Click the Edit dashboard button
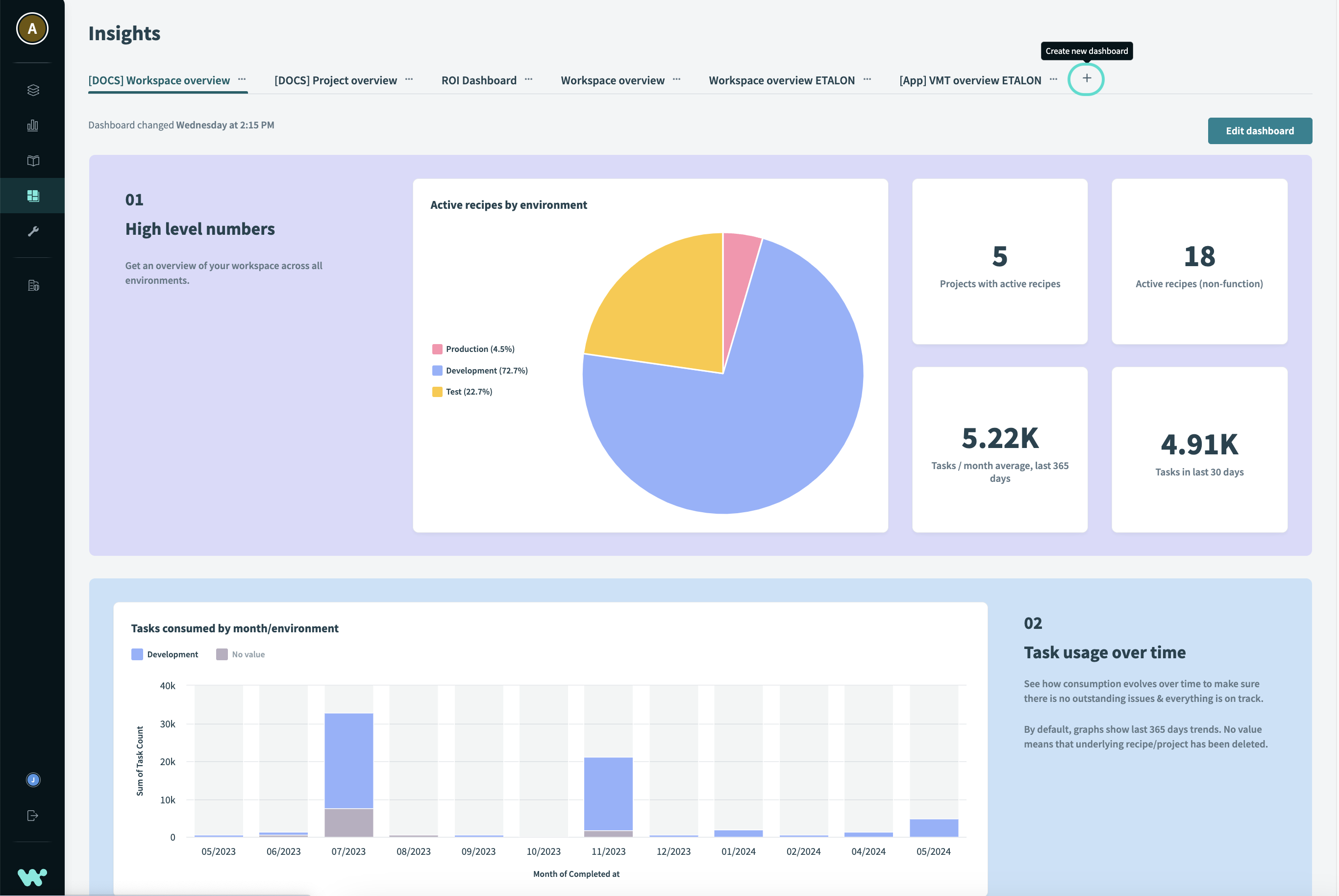1339x896 pixels. point(1260,130)
